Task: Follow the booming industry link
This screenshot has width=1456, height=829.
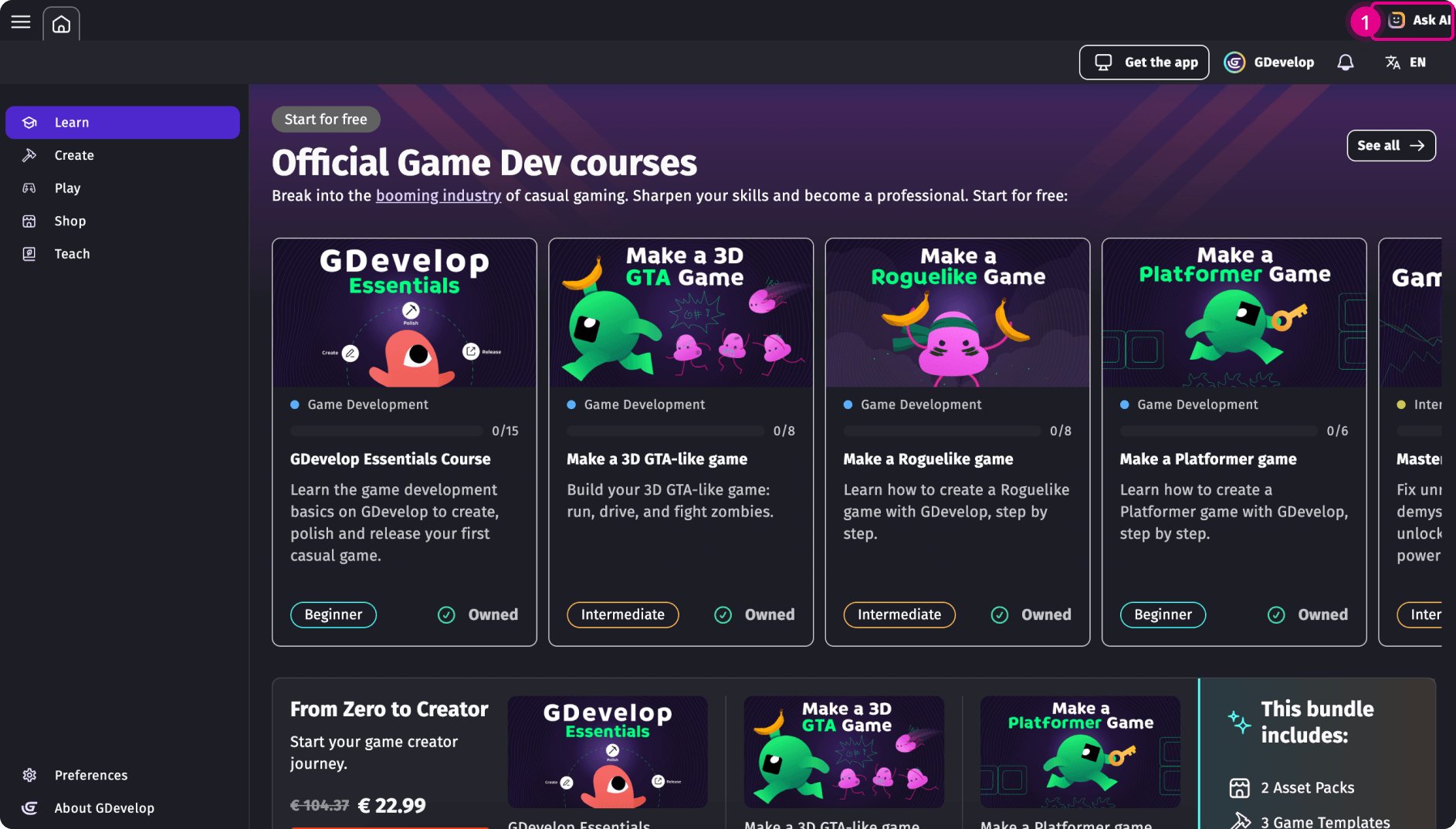Action: coord(438,196)
